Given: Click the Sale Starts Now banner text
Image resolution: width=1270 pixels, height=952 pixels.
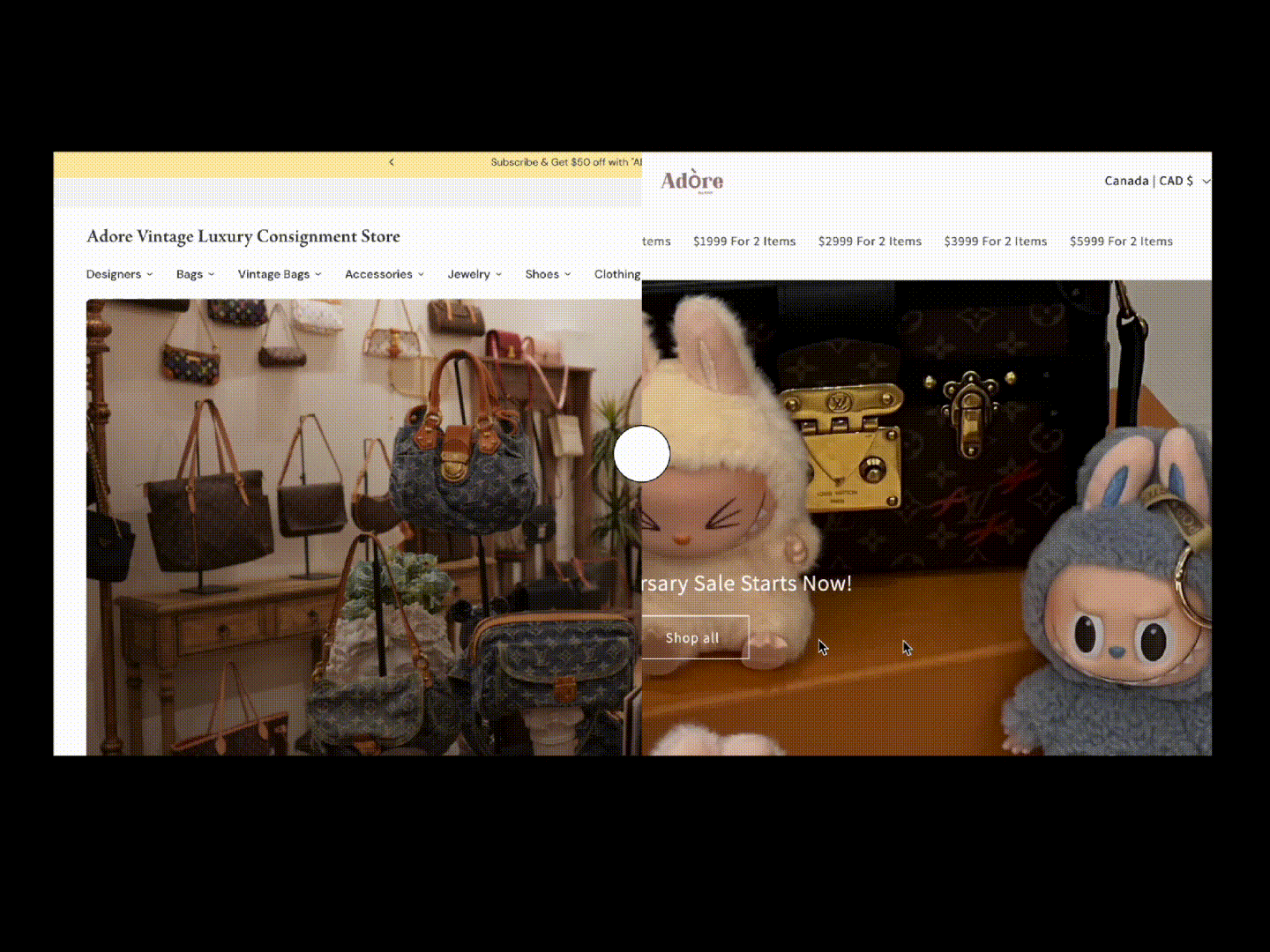Looking at the screenshot, I should (746, 584).
